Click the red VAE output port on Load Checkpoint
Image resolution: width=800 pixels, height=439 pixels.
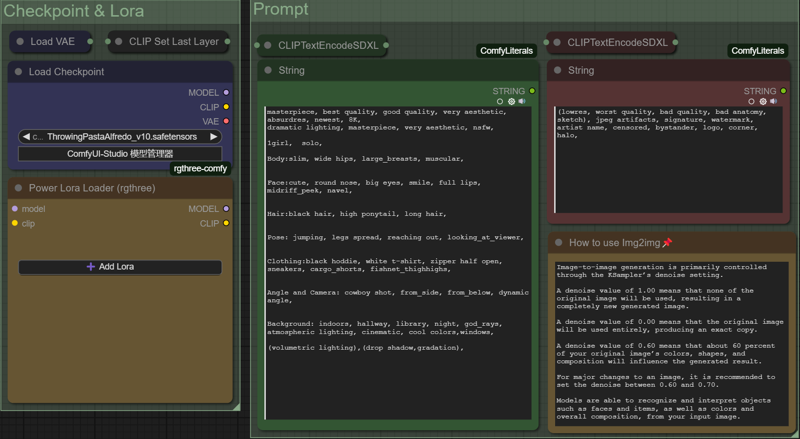[227, 121]
